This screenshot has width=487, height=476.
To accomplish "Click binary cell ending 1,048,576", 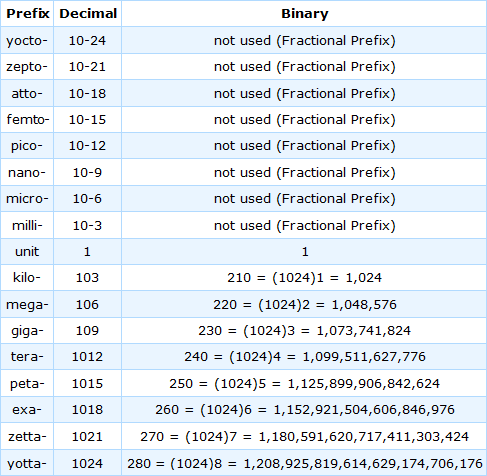I will (x=304, y=304).
